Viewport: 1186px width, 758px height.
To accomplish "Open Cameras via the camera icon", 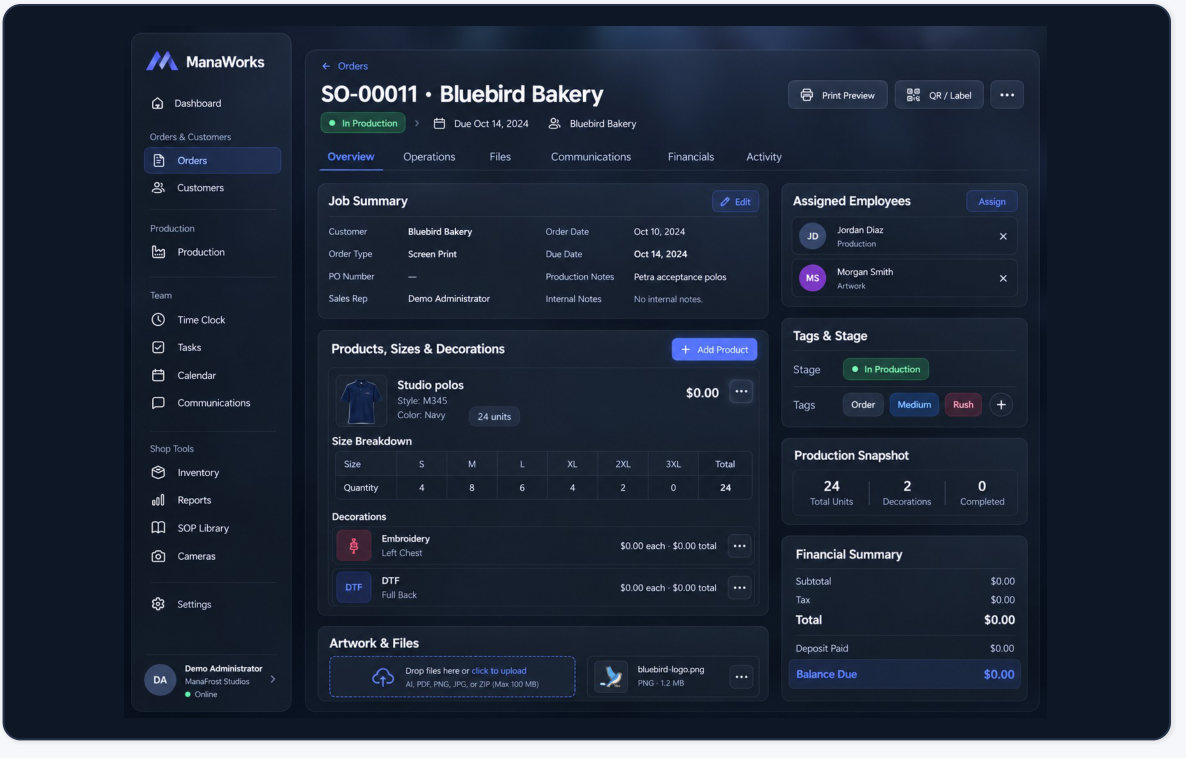I will 158,556.
